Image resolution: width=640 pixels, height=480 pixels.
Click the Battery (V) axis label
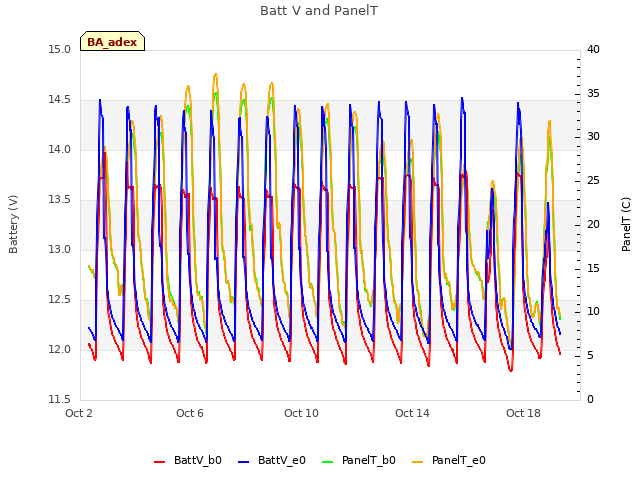pyautogui.click(x=13, y=224)
